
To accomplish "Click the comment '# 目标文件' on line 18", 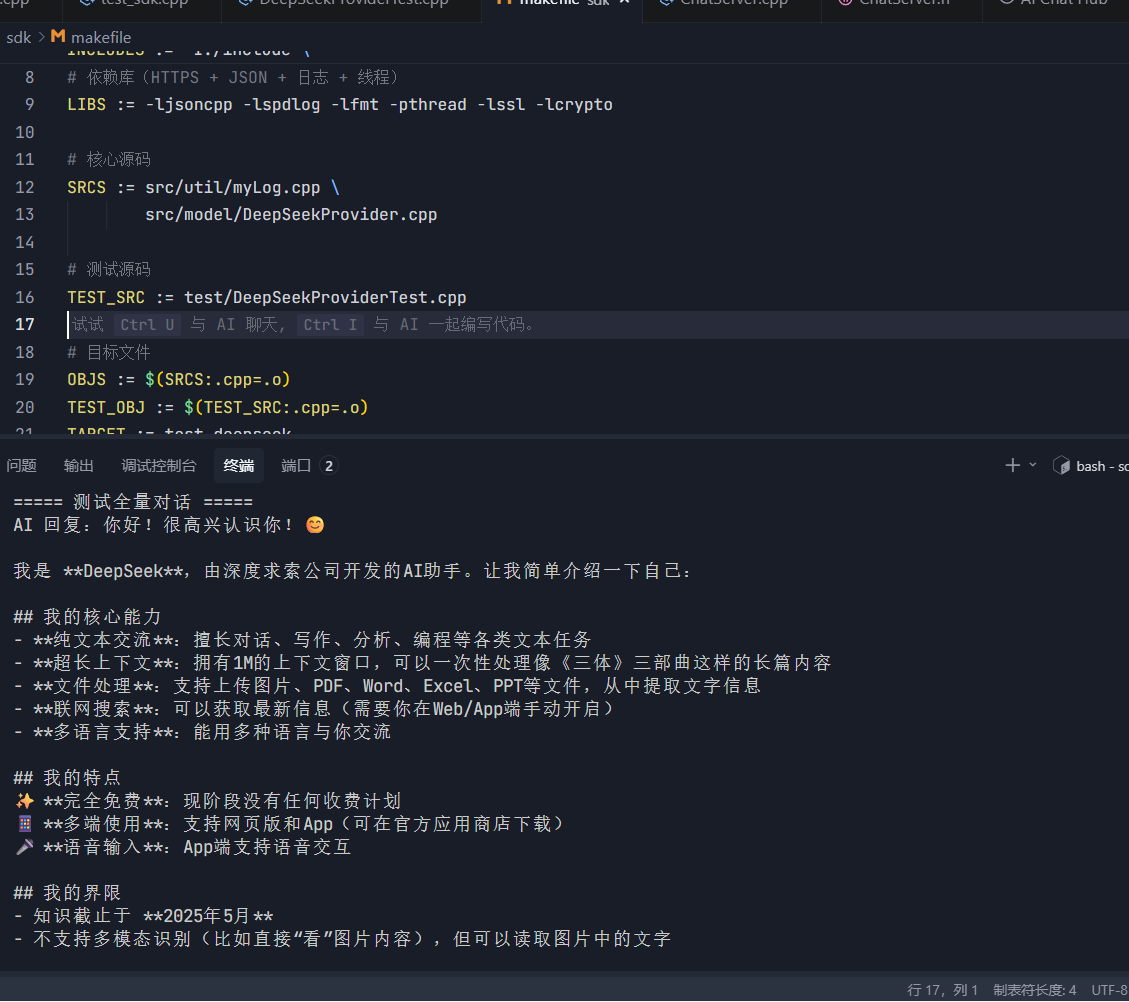I will pyautogui.click(x=109, y=352).
